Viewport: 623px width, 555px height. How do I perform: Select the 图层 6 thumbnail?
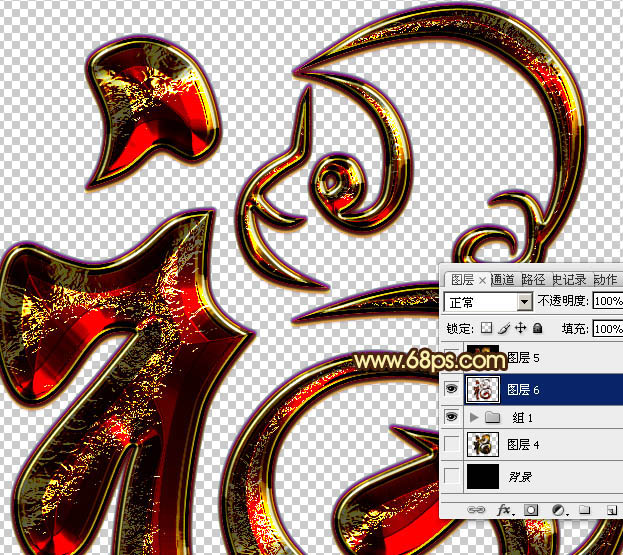(483, 389)
